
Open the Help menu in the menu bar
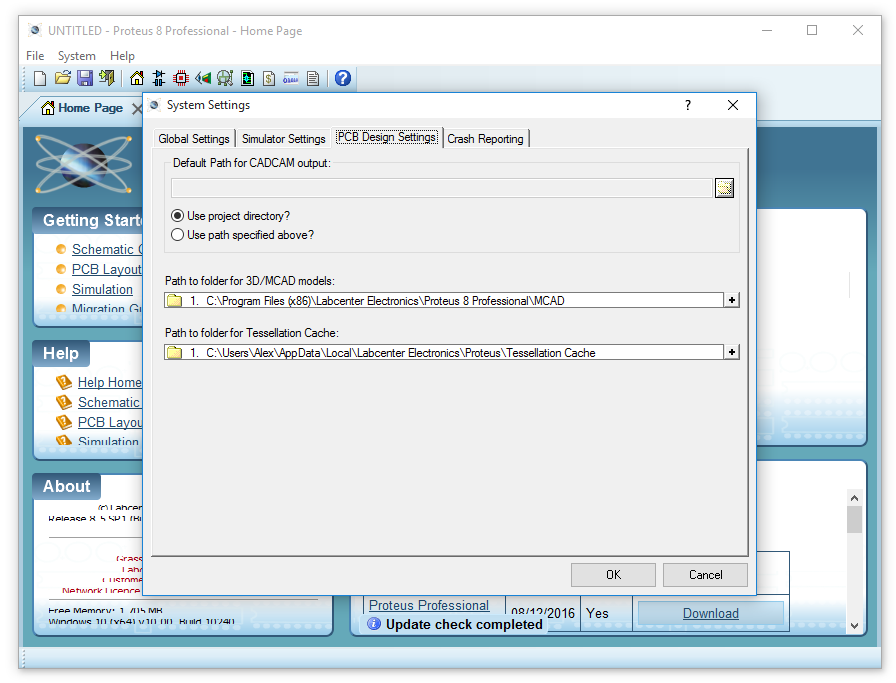[x=122, y=56]
